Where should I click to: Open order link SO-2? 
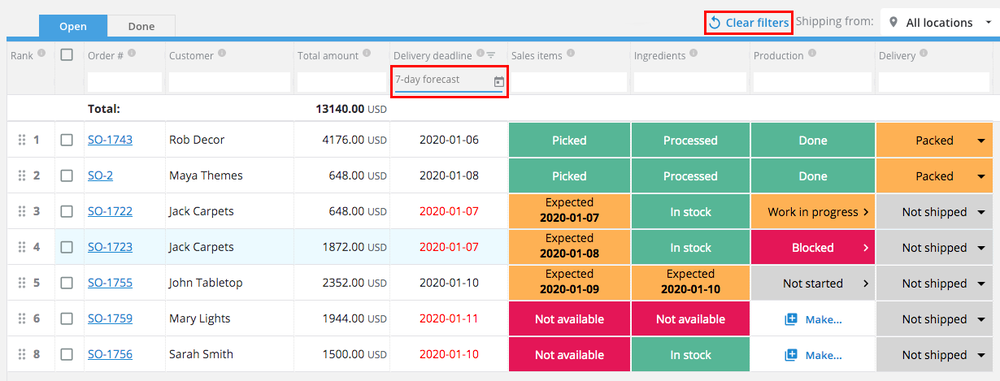pyautogui.click(x=100, y=176)
